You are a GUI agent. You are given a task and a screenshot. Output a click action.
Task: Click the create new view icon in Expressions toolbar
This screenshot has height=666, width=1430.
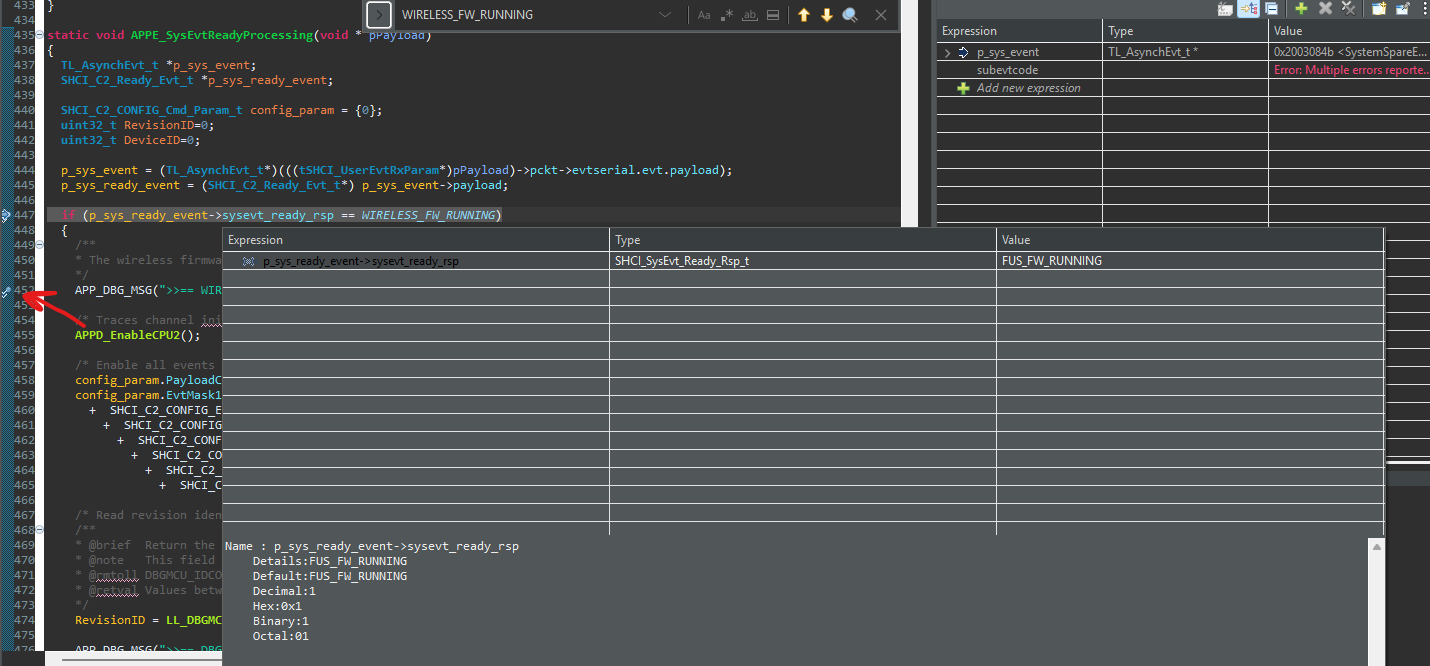pos(1378,8)
